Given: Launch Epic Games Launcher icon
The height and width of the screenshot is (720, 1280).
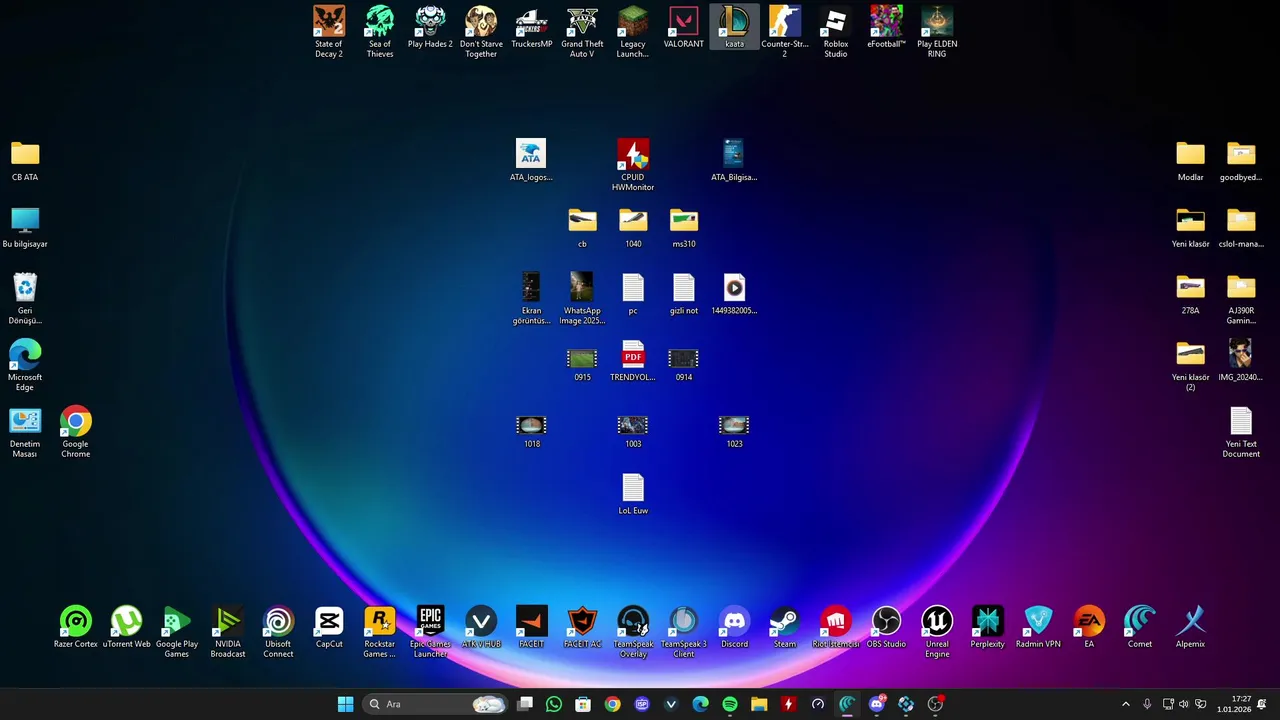Looking at the screenshot, I should pyautogui.click(x=430, y=632).
